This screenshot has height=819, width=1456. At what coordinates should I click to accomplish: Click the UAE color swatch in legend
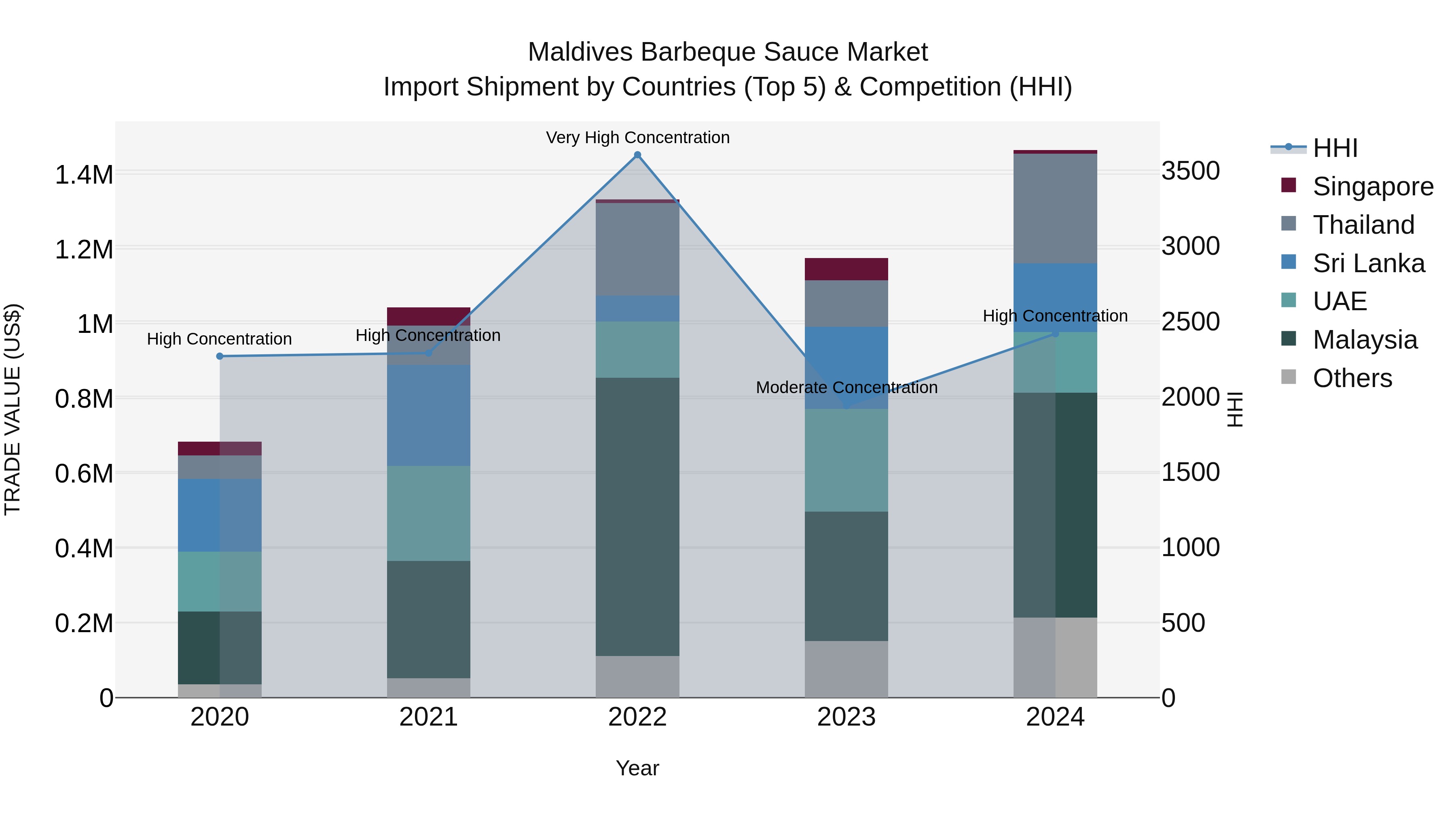pos(1289,300)
